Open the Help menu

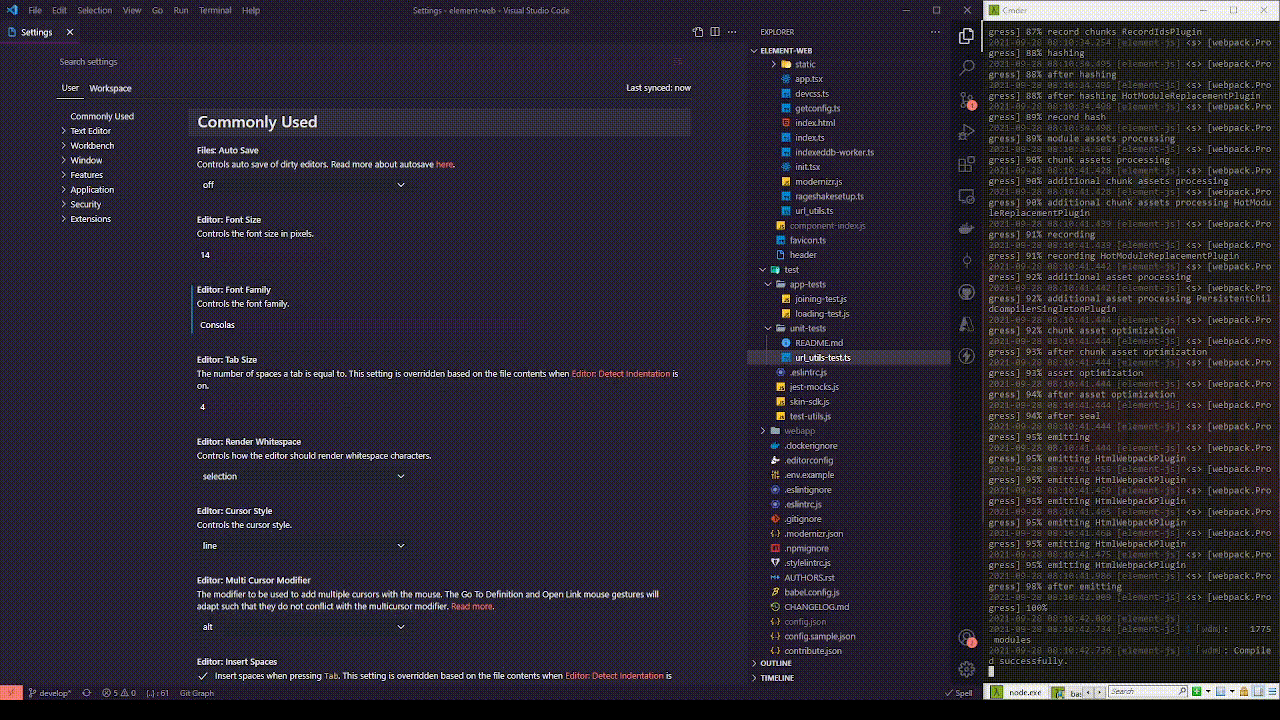point(251,10)
